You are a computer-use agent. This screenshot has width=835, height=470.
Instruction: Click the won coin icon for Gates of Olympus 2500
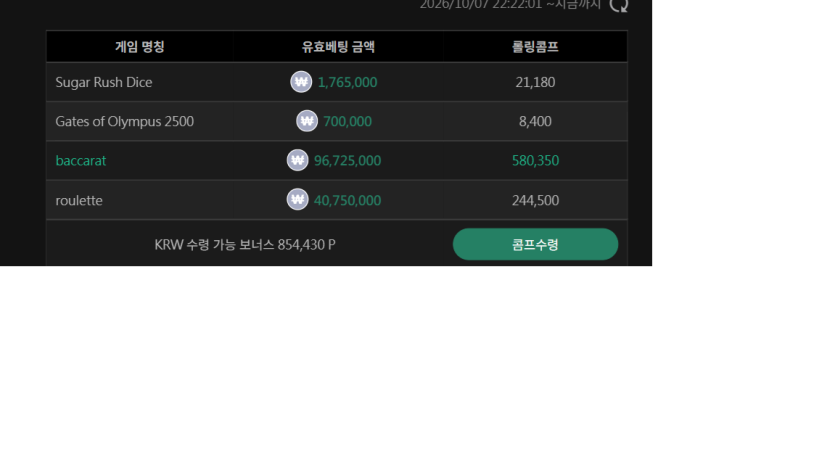tap(307, 121)
